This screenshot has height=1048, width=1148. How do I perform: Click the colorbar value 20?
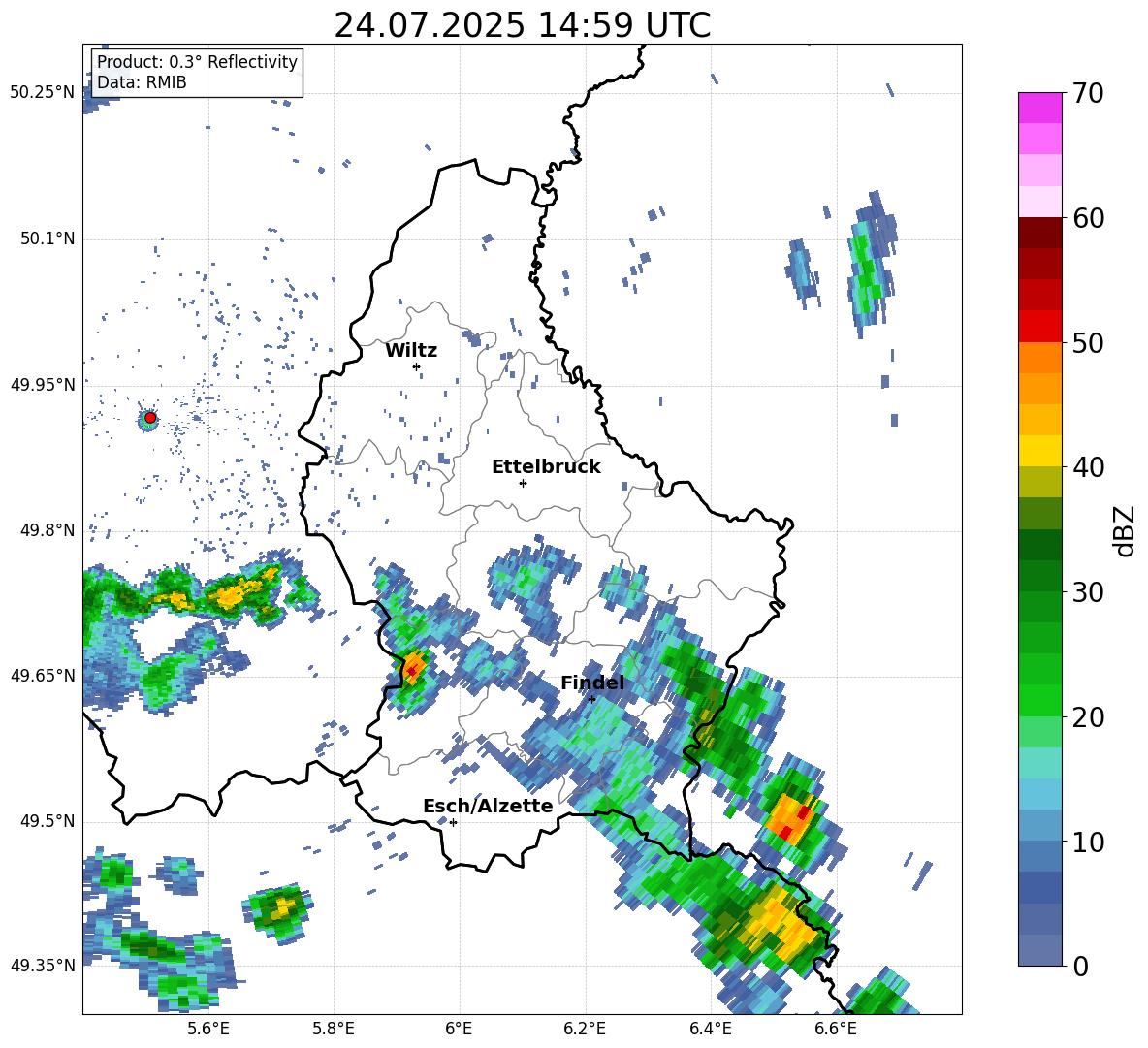(1088, 718)
